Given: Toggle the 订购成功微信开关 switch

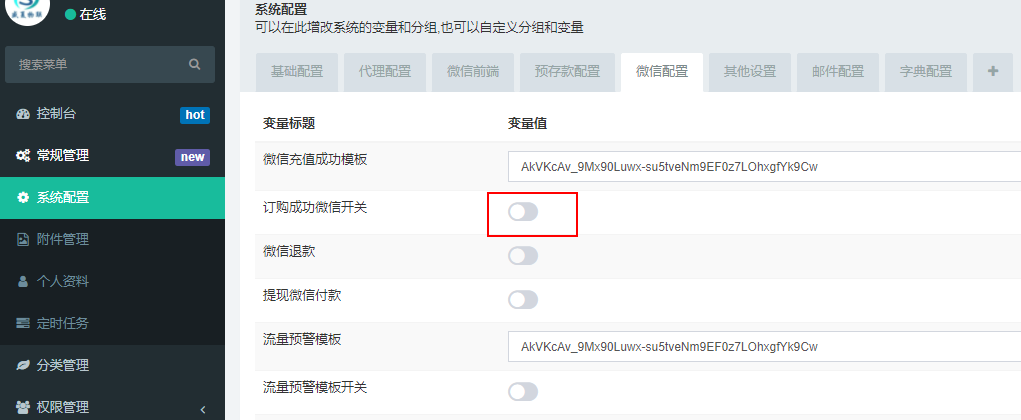Looking at the screenshot, I should [x=523, y=212].
